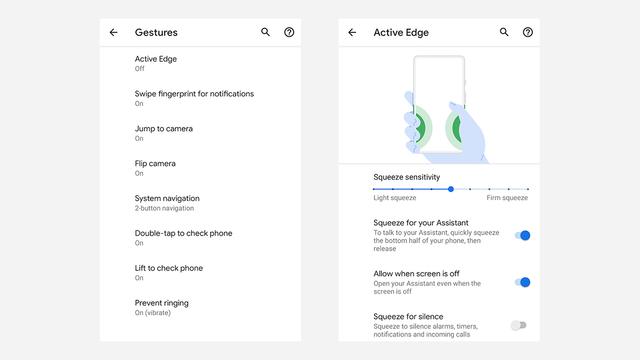
Task: Toggle Squeeze for your Assistant switch
Action: (x=522, y=236)
